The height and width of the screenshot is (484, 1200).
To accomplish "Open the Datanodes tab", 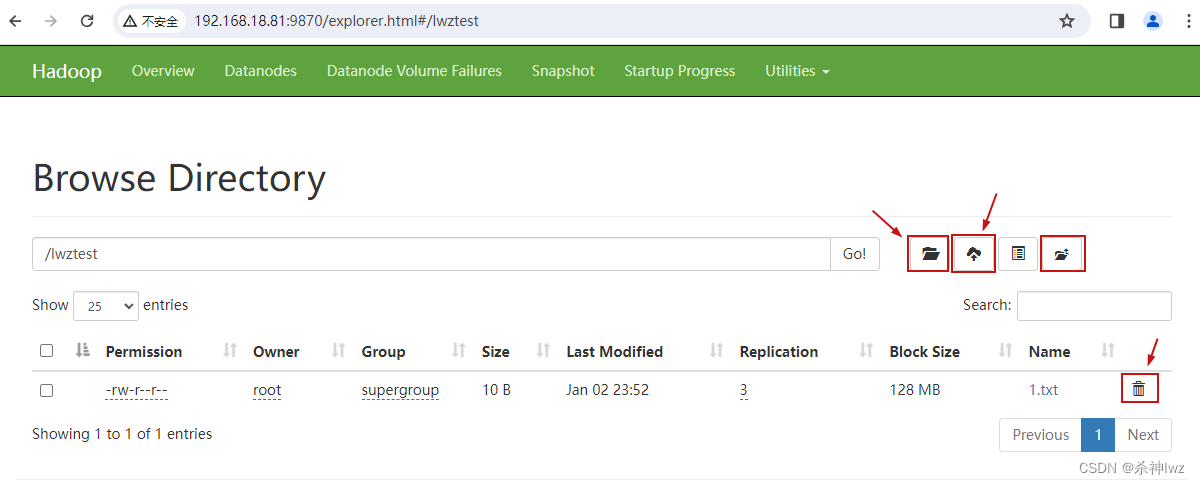I will click(x=260, y=71).
